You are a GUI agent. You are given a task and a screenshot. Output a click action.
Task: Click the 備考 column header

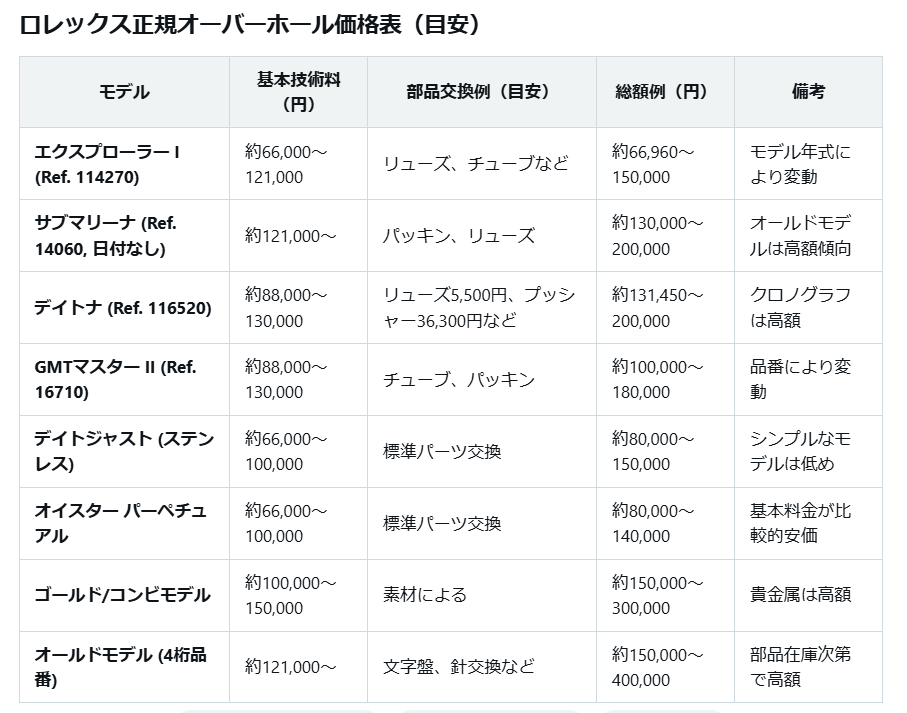point(808,92)
